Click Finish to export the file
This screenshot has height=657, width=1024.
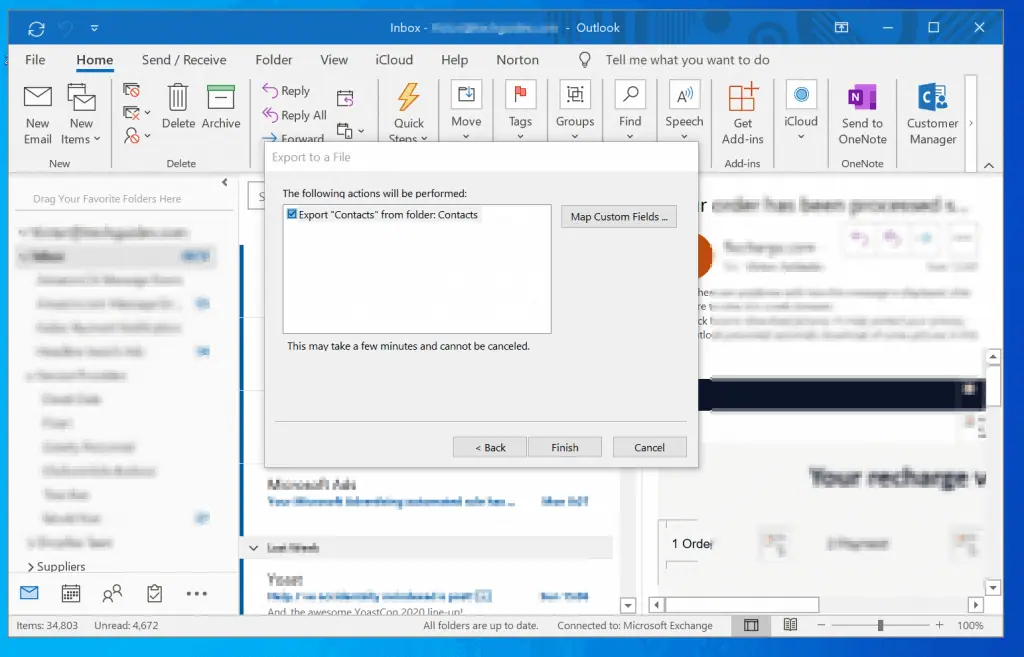(x=564, y=447)
